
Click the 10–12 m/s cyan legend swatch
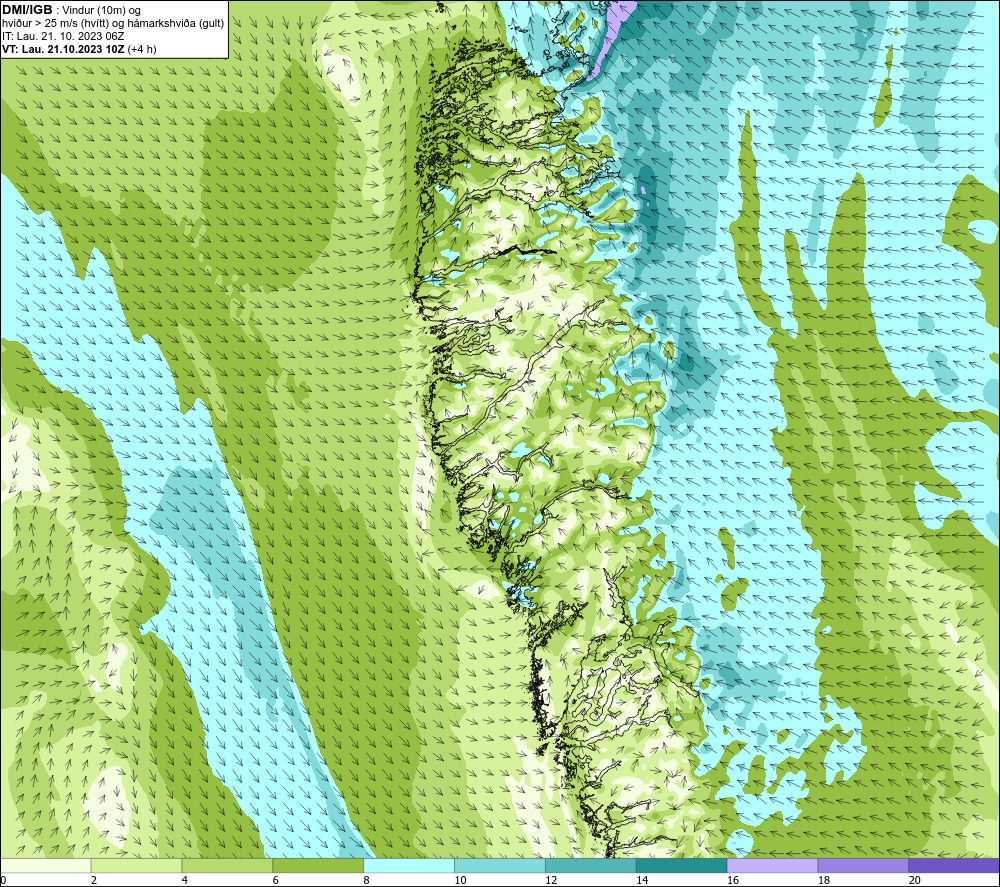coord(500,865)
